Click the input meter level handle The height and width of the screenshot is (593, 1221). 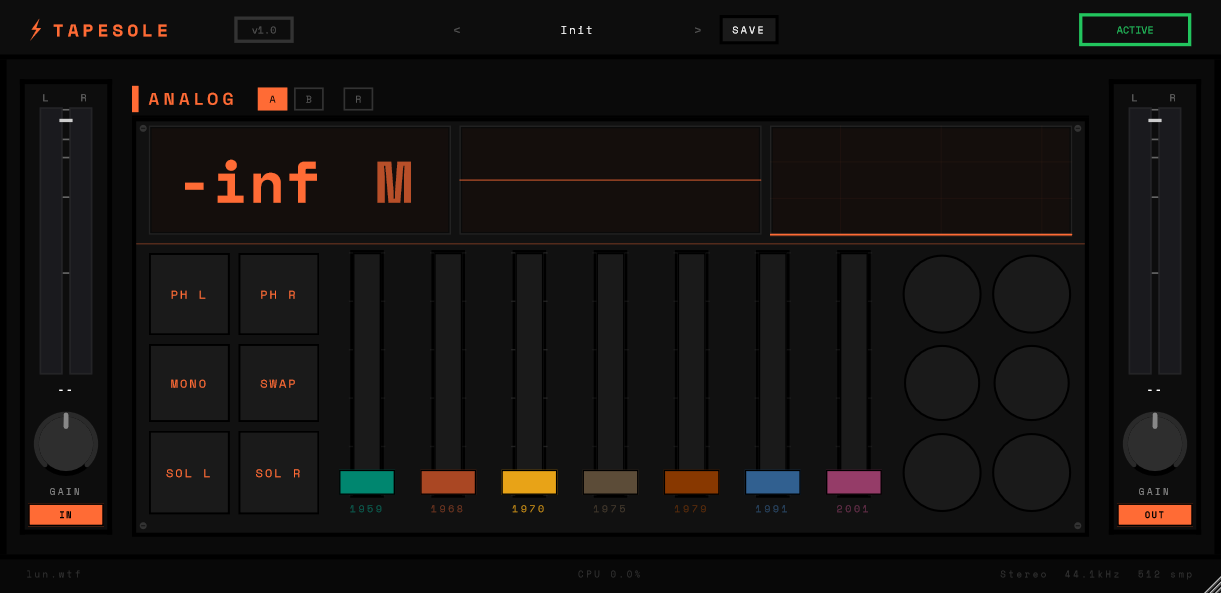tap(66, 120)
